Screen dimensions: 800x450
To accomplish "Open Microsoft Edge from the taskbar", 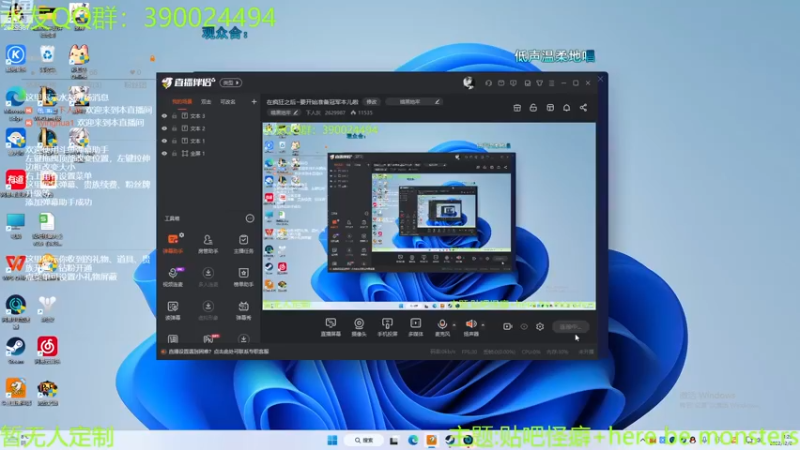I will click(413, 440).
